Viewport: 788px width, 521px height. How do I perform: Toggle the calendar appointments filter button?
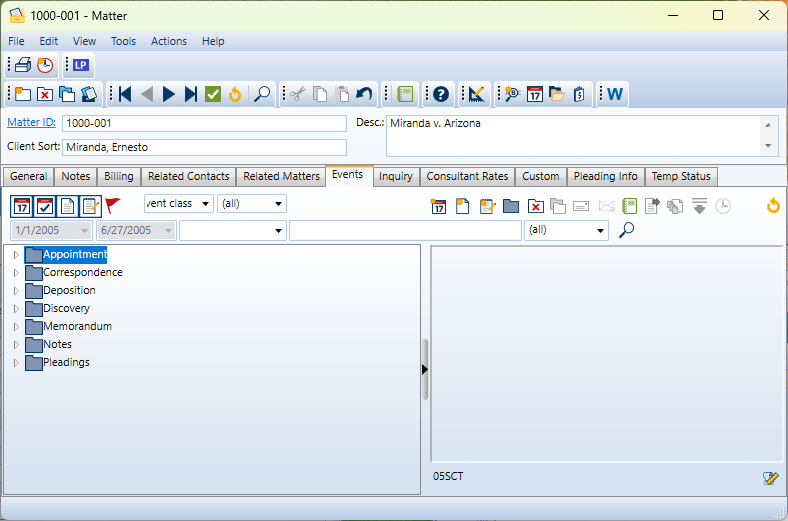[x=21, y=206]
